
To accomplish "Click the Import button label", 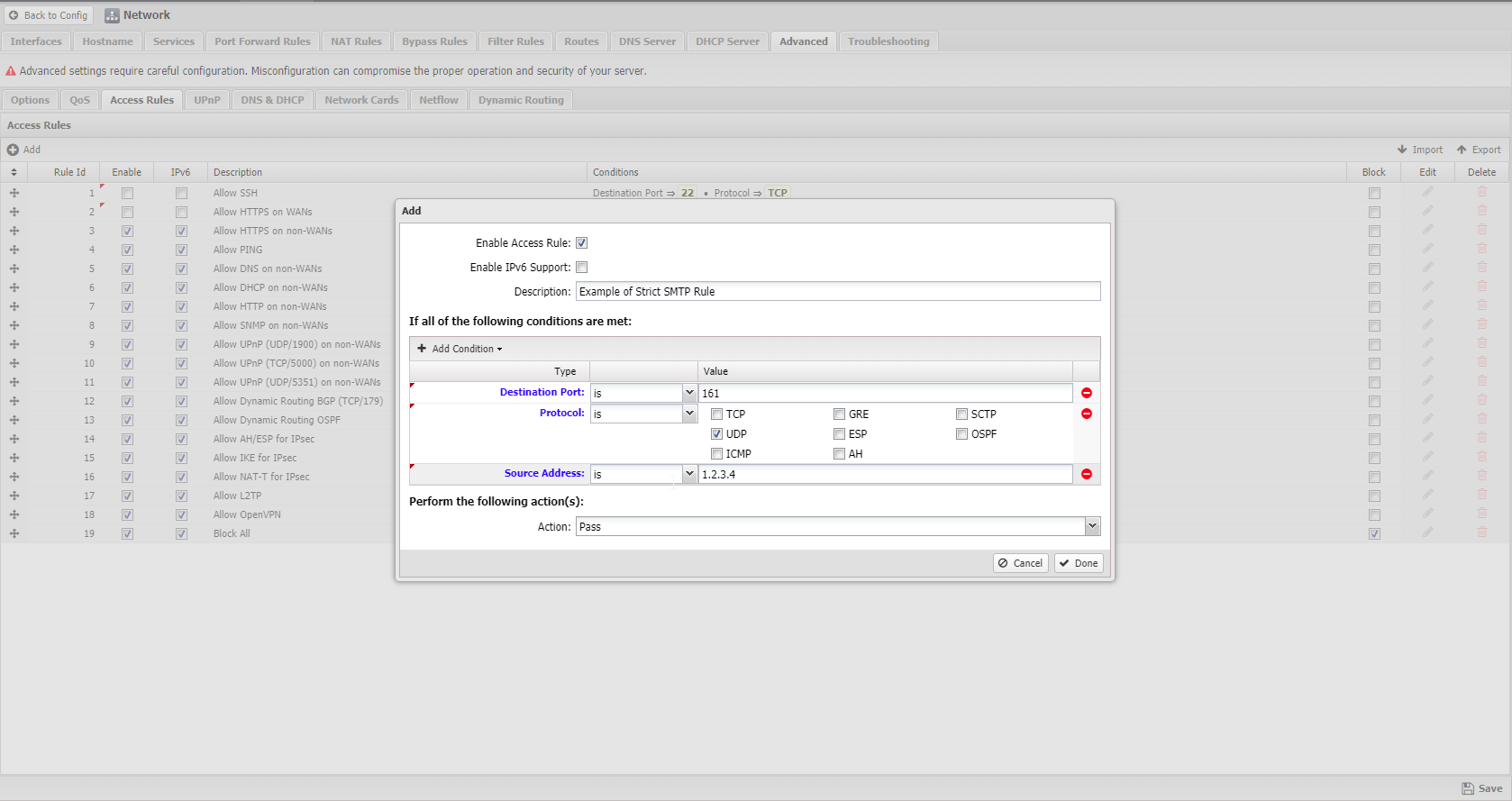I will point(1427,150).
